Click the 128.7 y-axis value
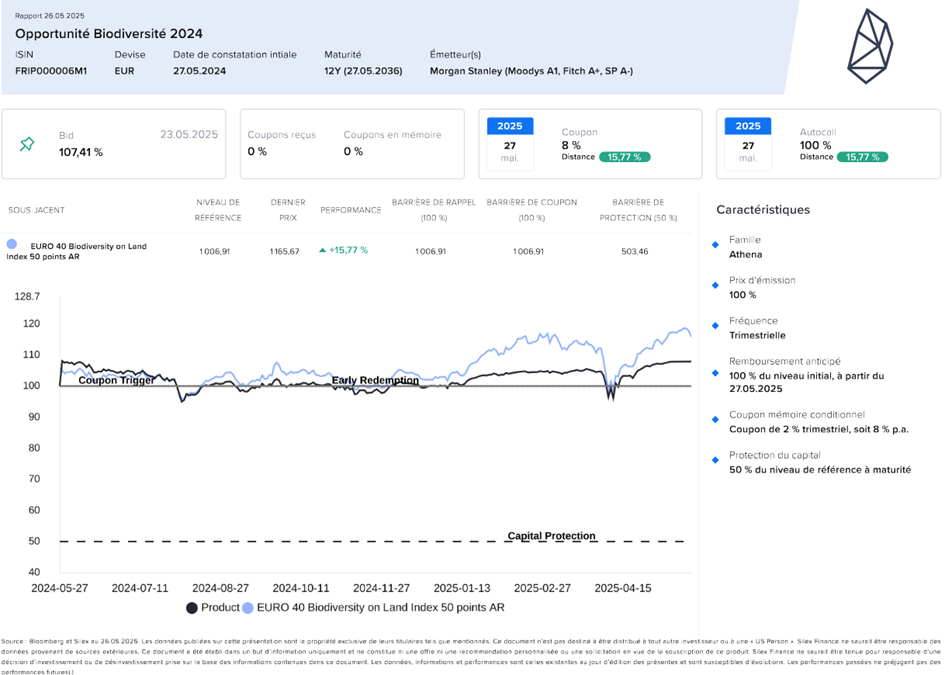 [27, 297]
